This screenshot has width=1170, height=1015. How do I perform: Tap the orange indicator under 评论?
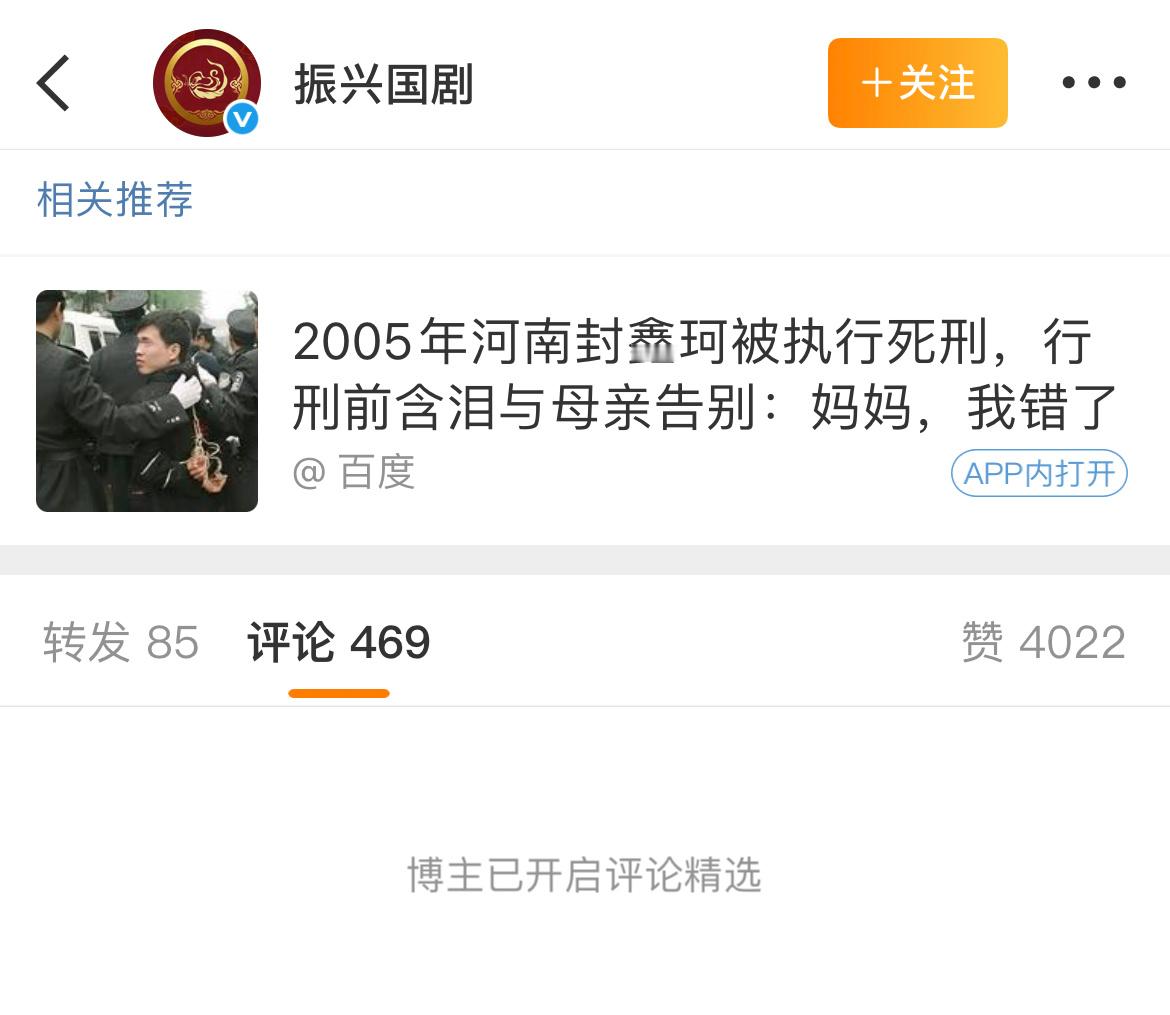click(x=339, y=693)
